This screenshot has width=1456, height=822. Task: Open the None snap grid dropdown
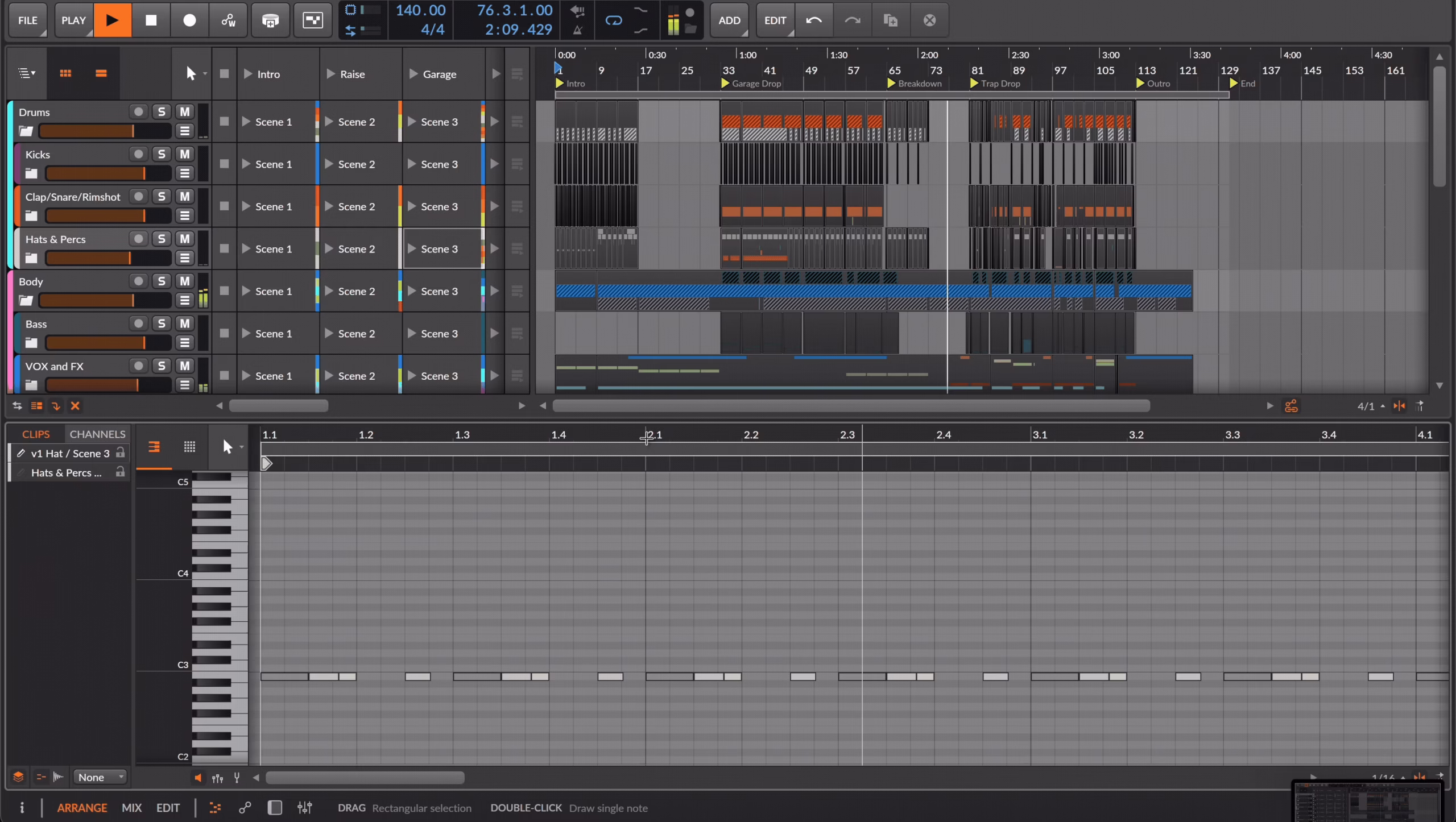pyautogui.click(x=100, y=777)
